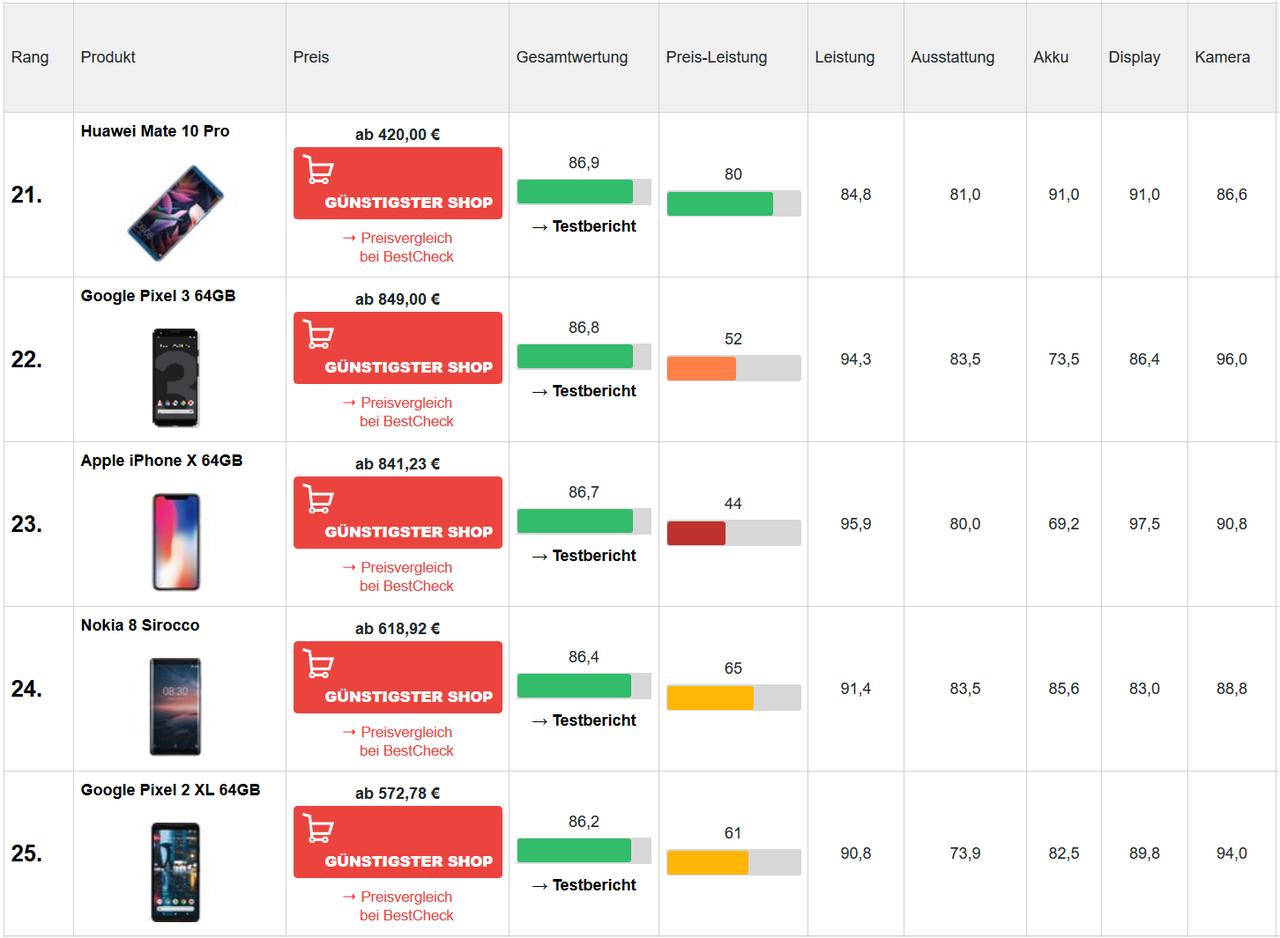Select the Display score '97,5'

[x=1145, y=524]
